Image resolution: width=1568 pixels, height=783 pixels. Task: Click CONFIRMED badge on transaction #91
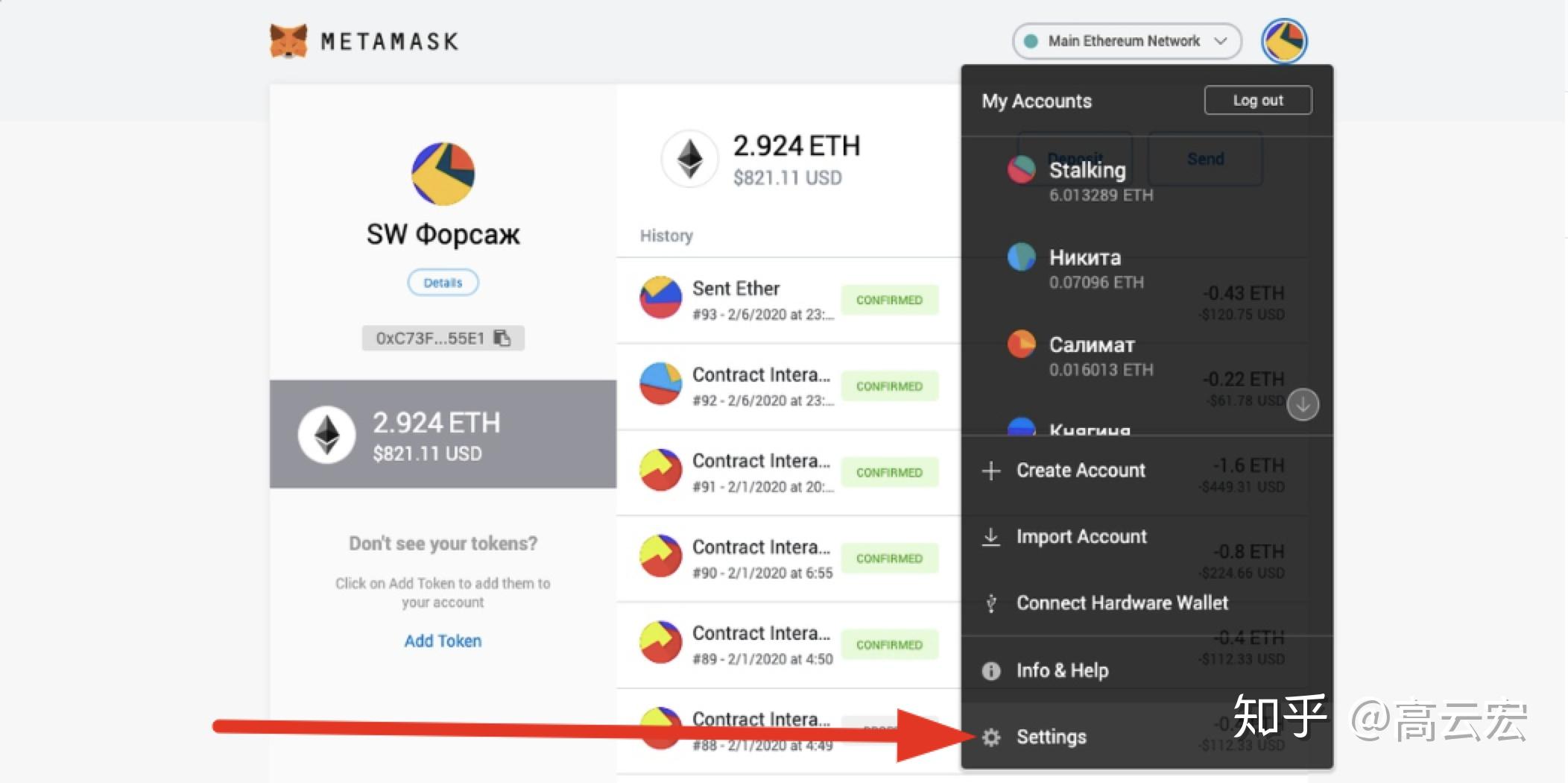pos(889,473)
